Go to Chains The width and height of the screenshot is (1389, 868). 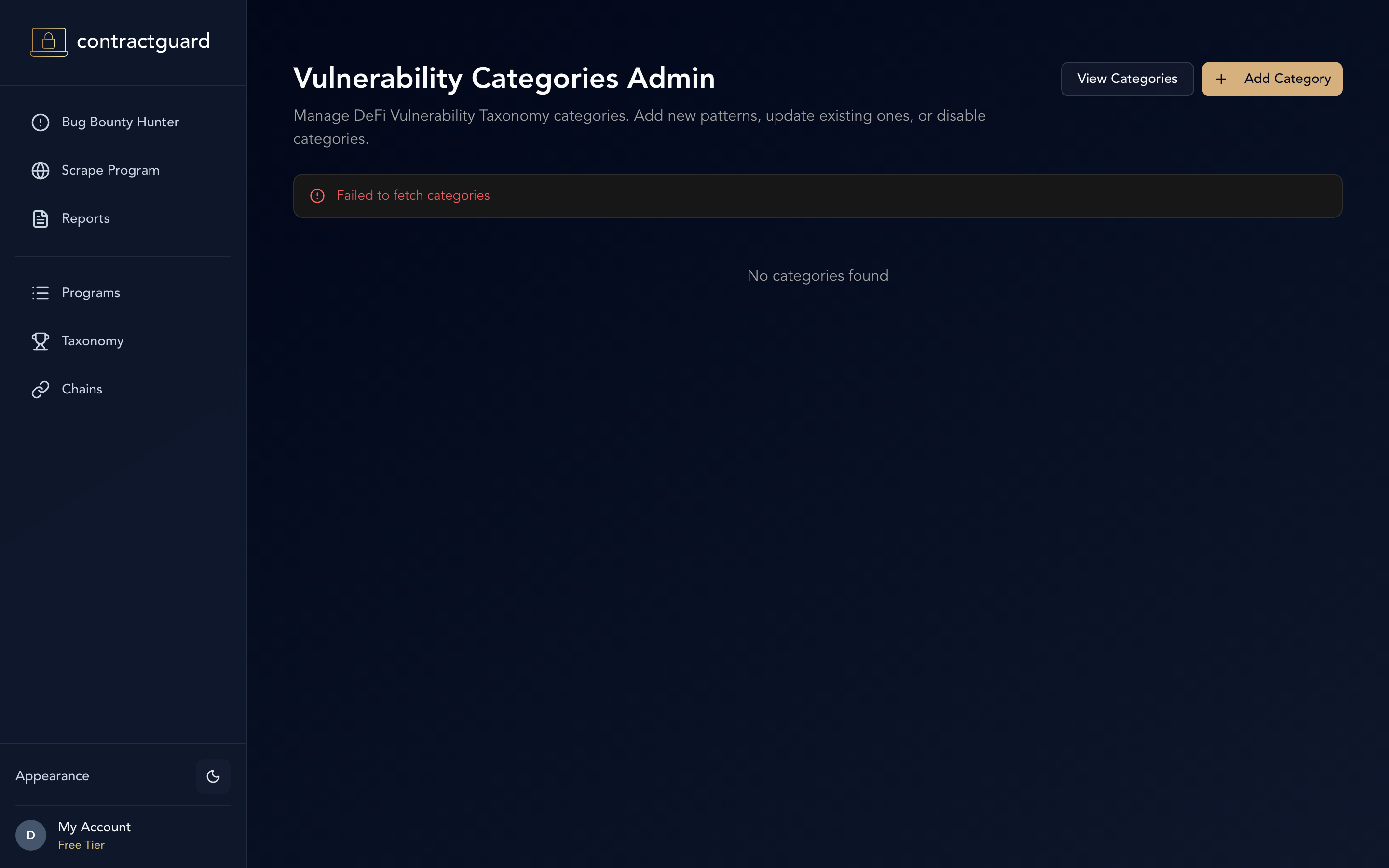(123, 389)
